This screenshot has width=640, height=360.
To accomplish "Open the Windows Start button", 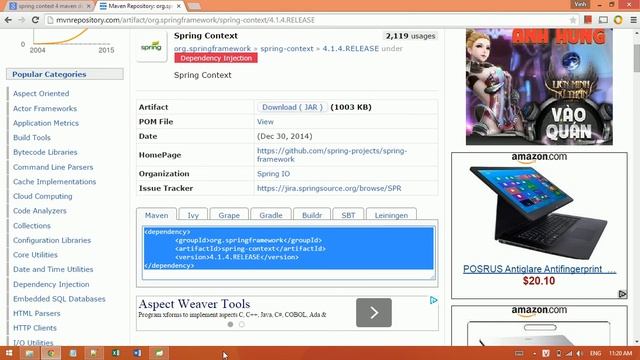I will point(9,353).
